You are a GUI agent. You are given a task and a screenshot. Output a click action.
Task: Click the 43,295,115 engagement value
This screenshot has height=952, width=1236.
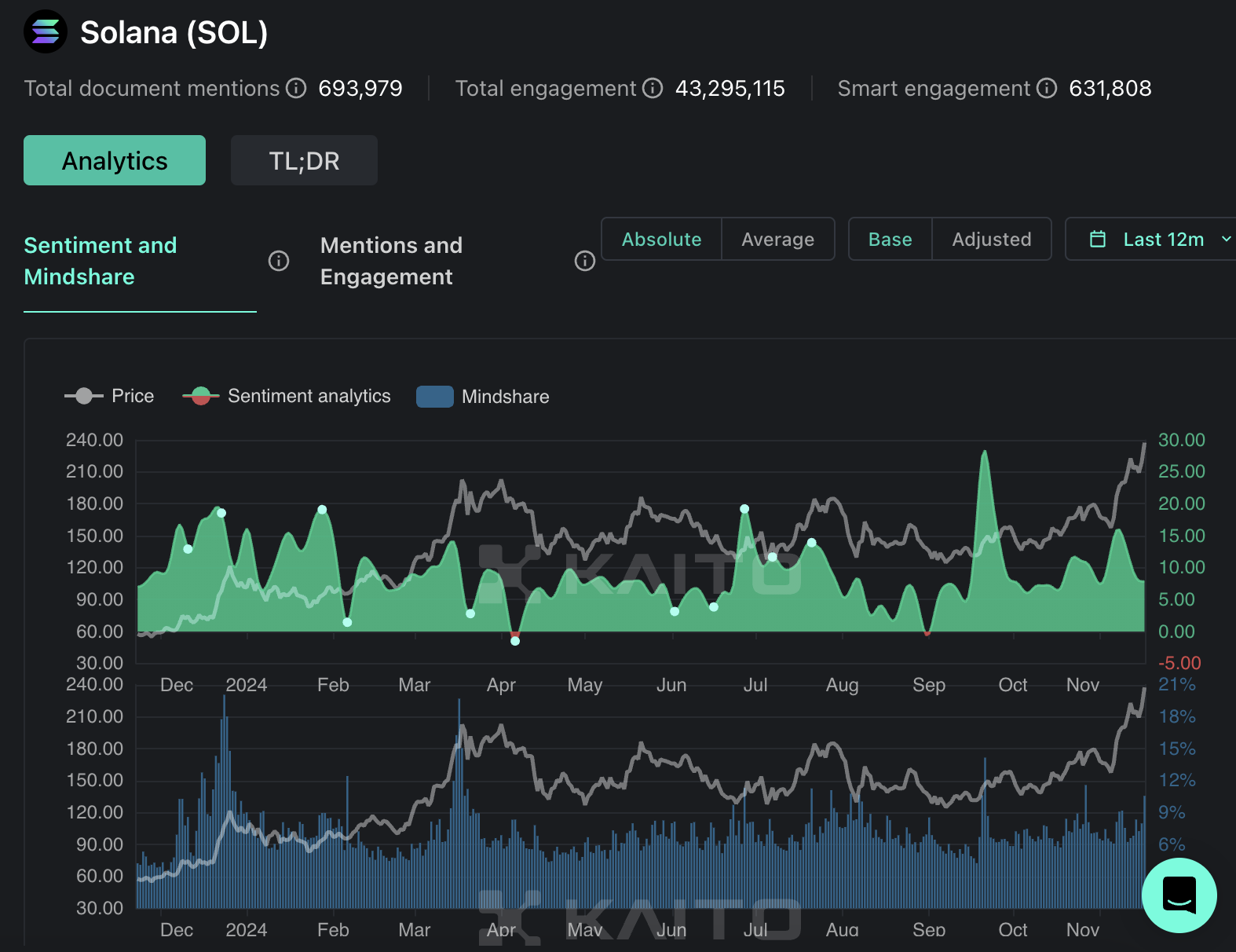(x=730, y=88)
